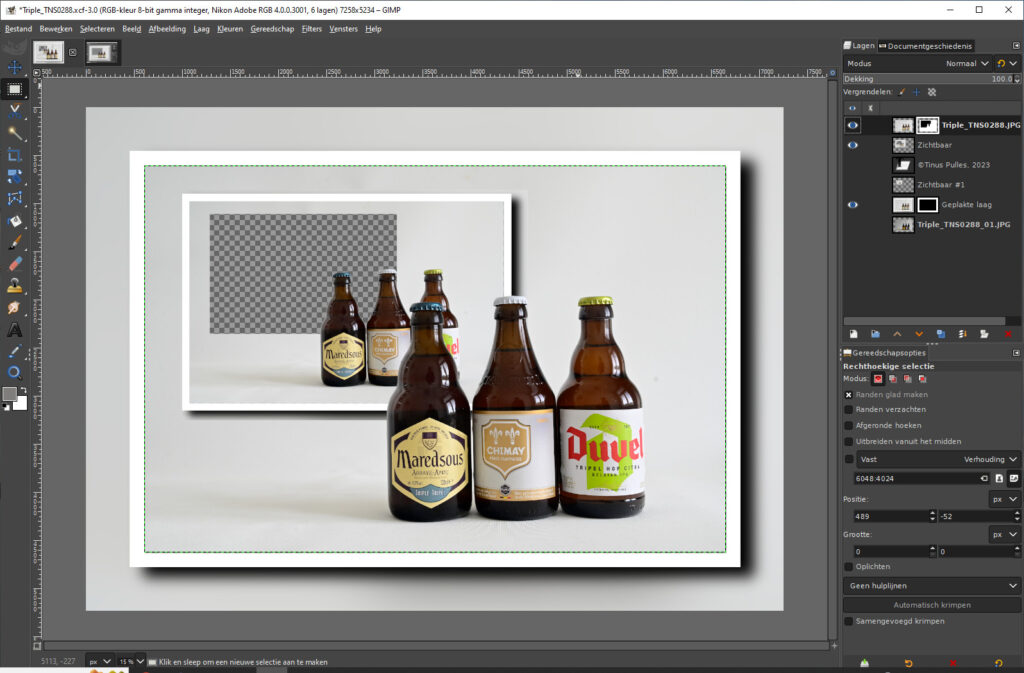
Task: Raise the selected layer one step
Action: pyautogui.click(x=897, y=334)
